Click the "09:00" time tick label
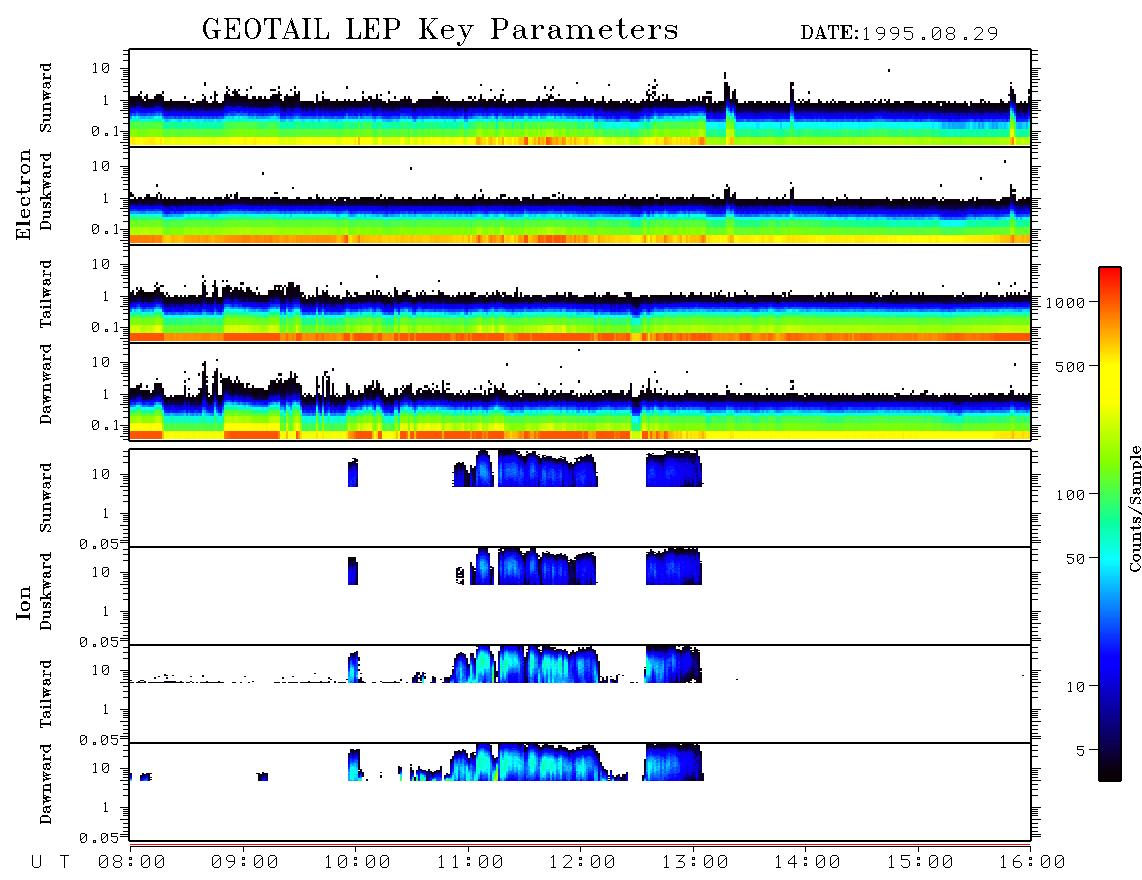The height and width of the screenshot is (880, 1142). pos(245,862)
